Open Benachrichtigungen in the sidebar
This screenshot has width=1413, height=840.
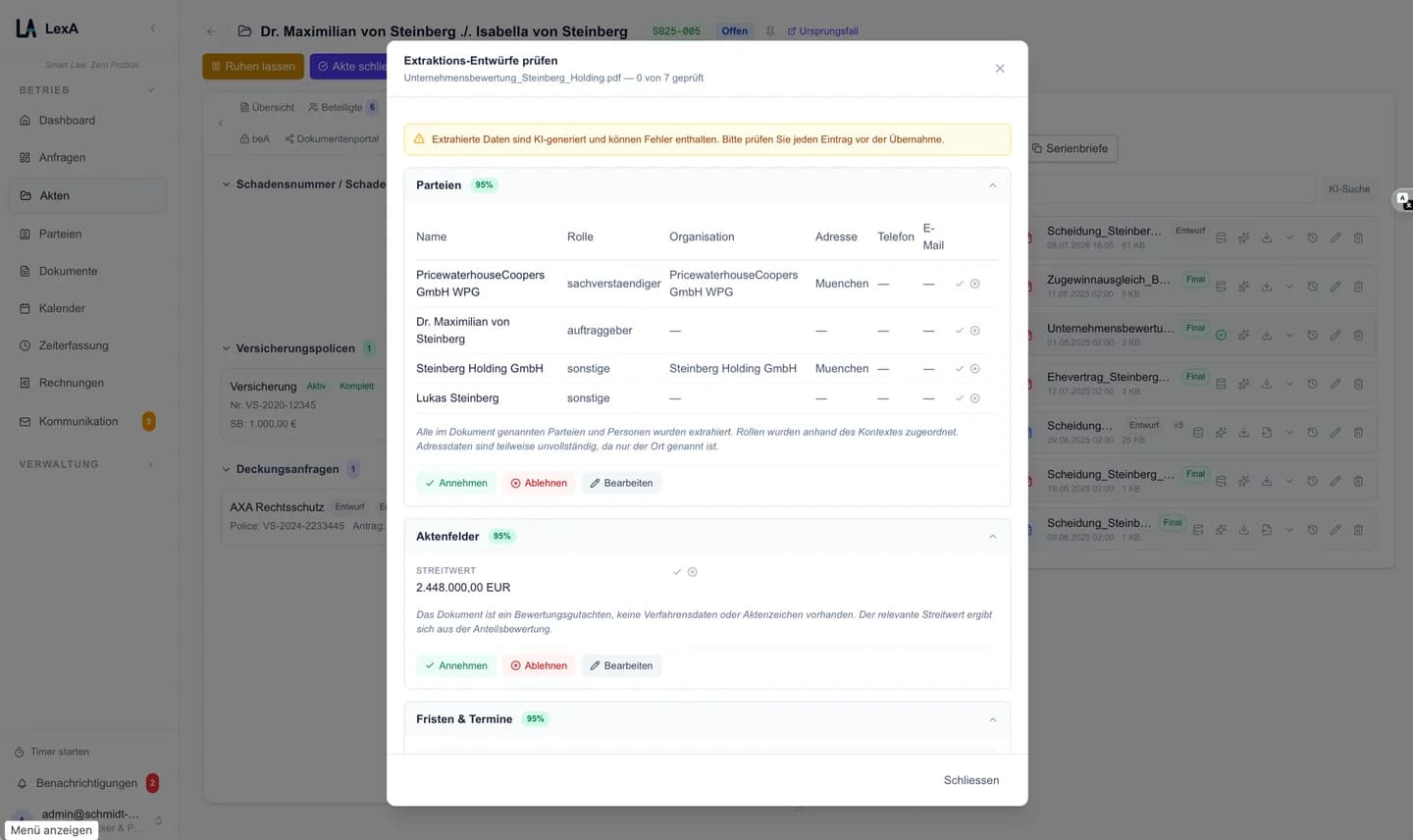pos(86,783)
